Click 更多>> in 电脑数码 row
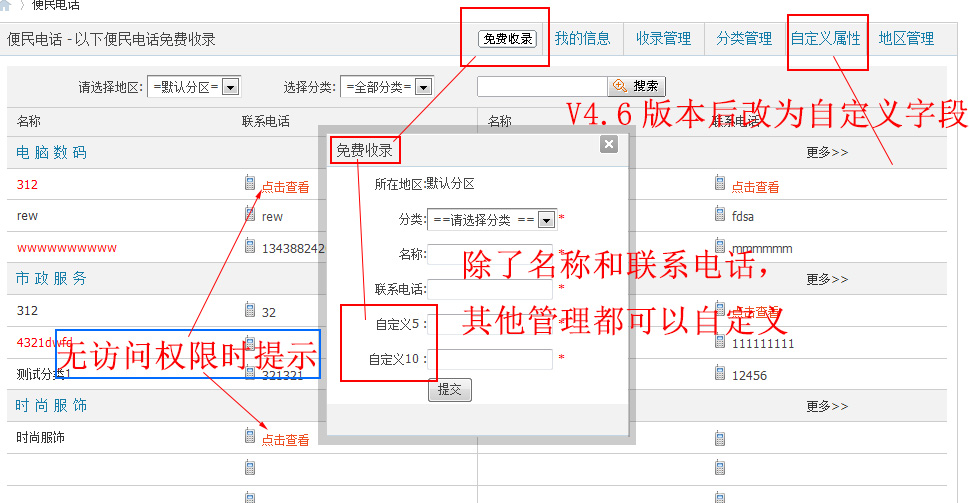The width and height of the screenshot is (970, 503). (827, 152)
